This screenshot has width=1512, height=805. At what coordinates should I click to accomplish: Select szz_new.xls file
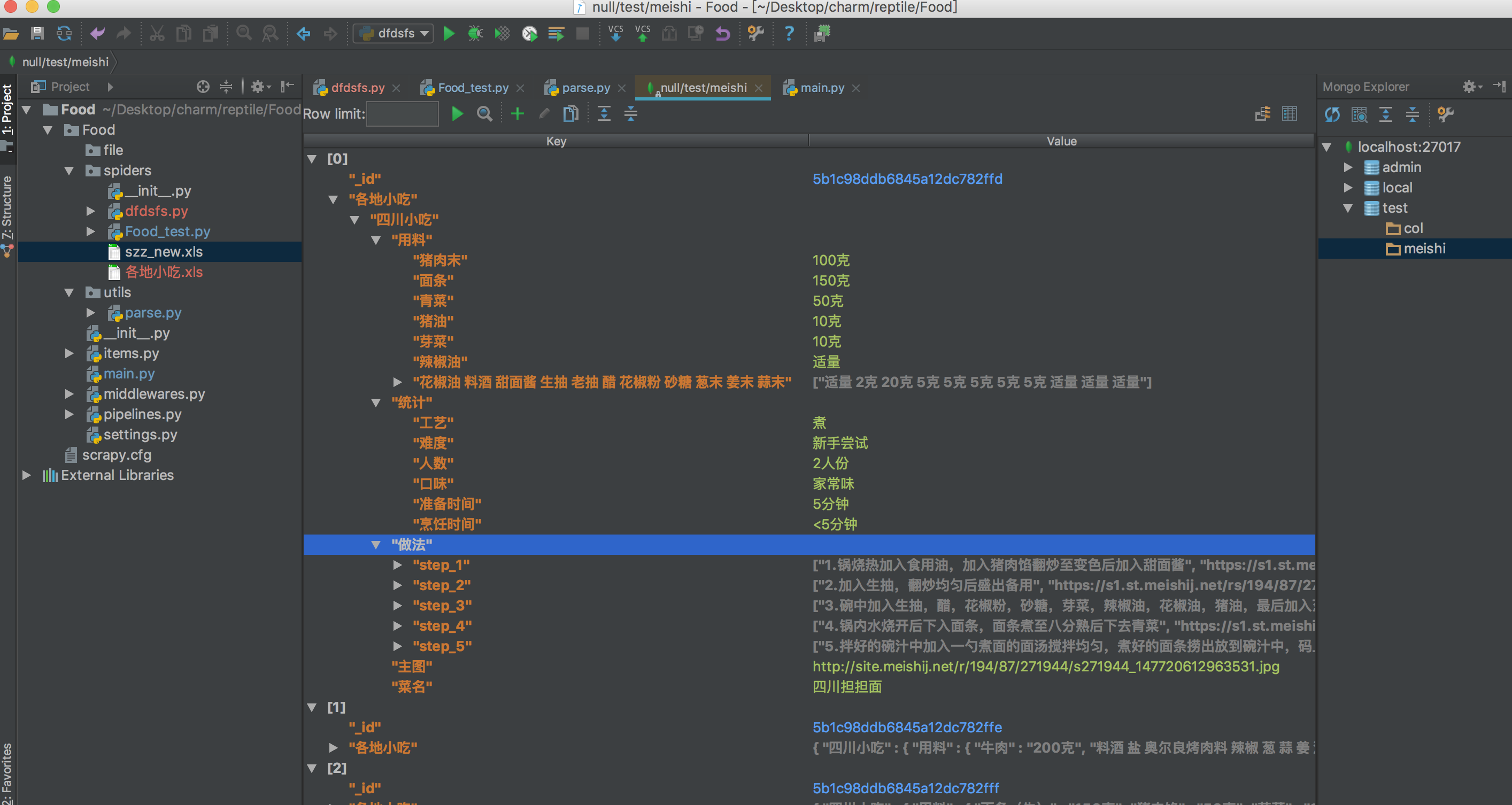pyautogui.click(x=160, y=252)
